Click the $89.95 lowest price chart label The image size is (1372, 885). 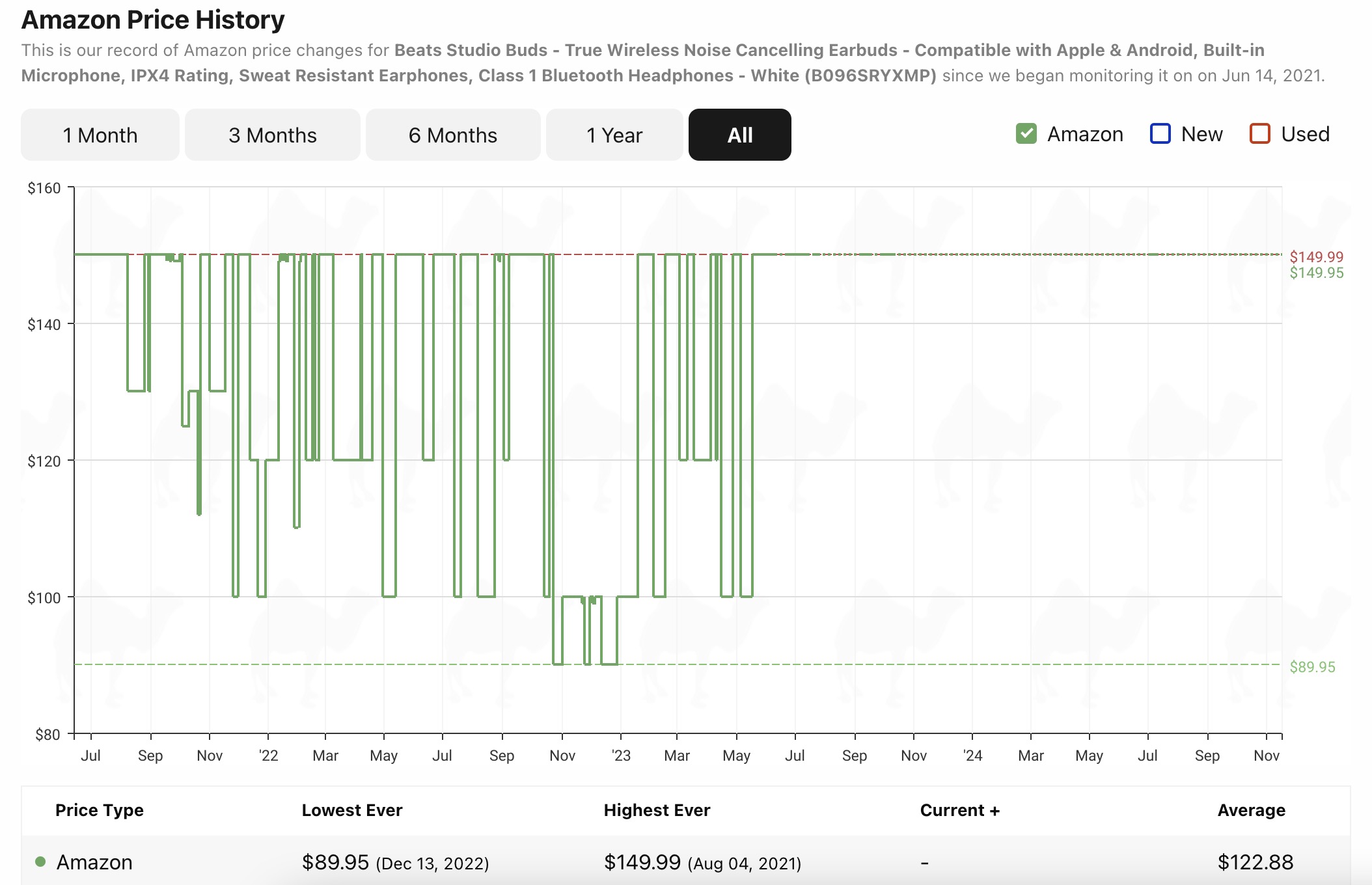pos(1312,667)
